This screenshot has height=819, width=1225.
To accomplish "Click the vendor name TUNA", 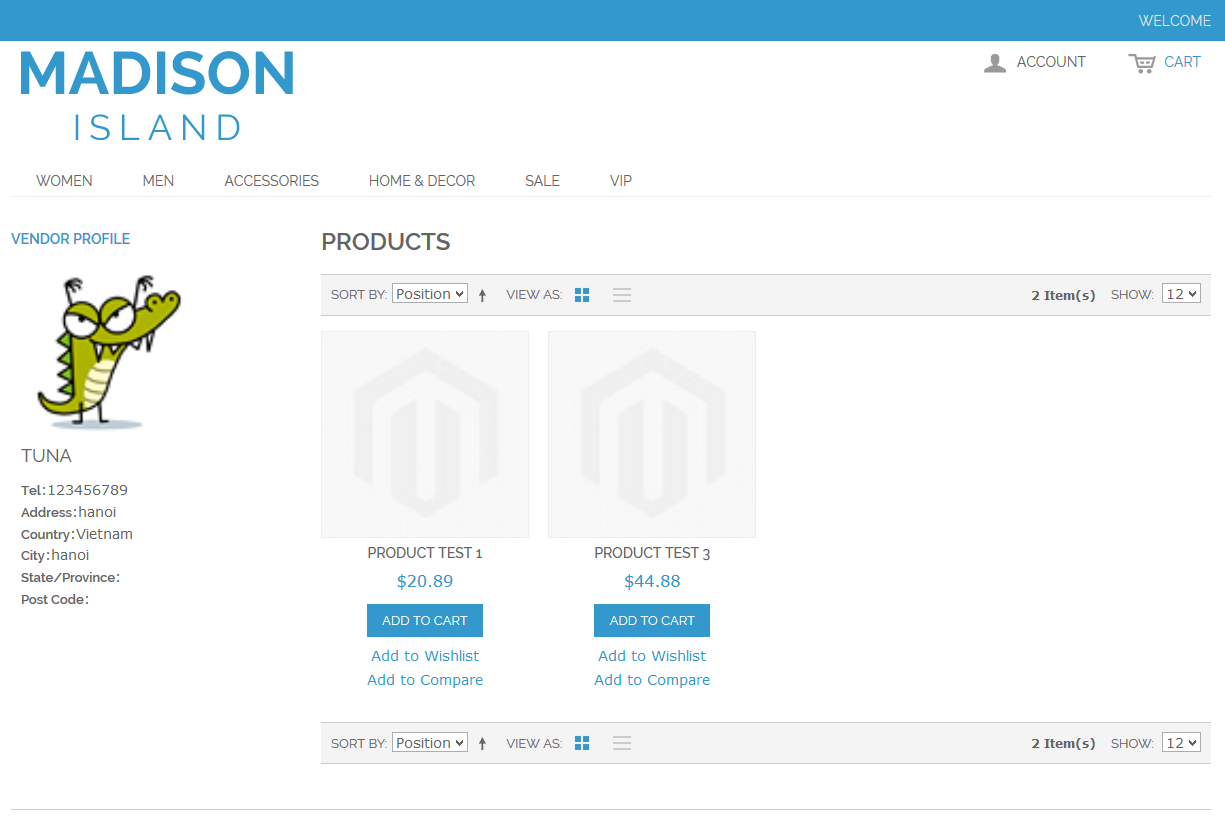I will point(46,456).
